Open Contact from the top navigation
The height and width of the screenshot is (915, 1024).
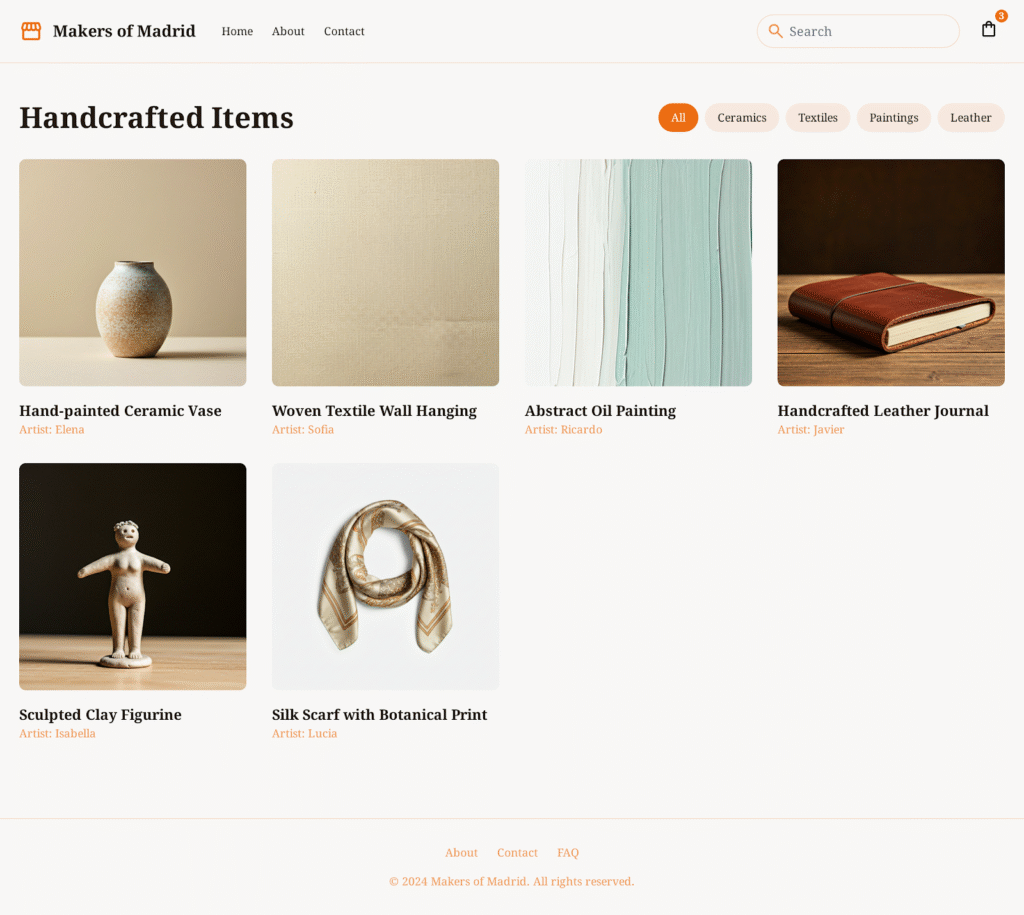[x=344, y=31]
